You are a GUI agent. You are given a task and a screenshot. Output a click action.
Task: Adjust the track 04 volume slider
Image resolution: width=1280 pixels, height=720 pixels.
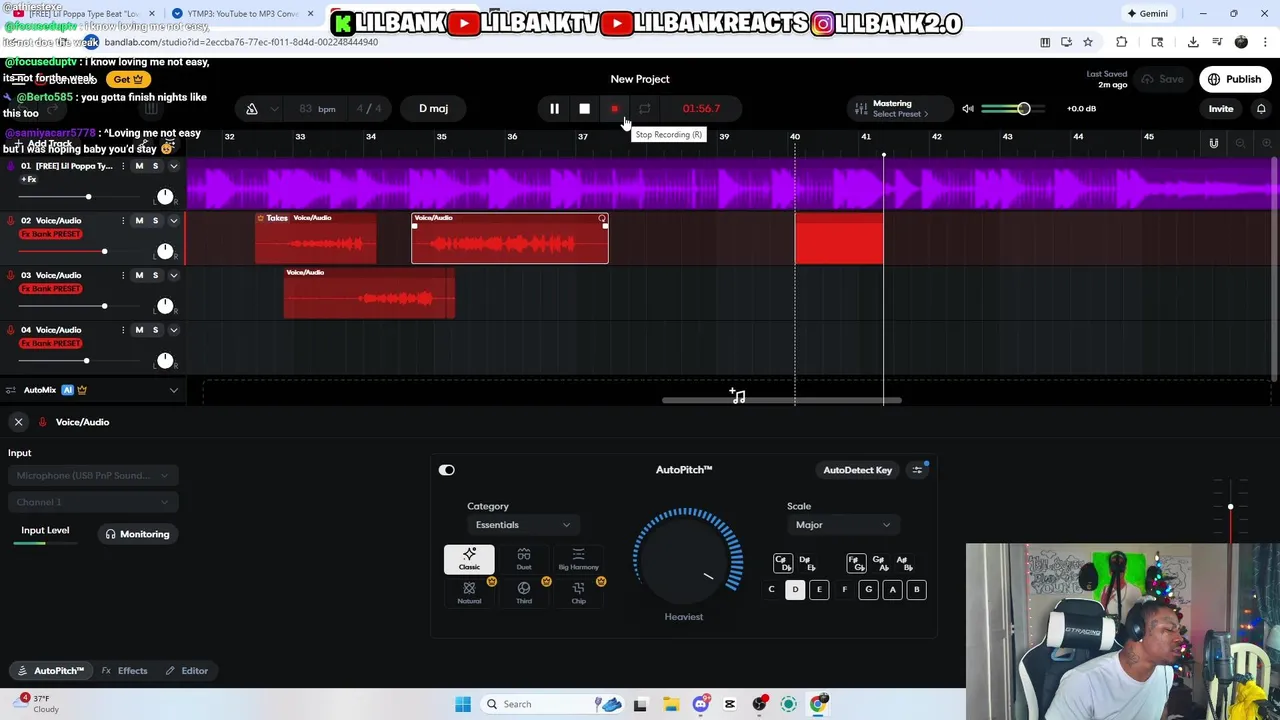(x=86, y=360)
